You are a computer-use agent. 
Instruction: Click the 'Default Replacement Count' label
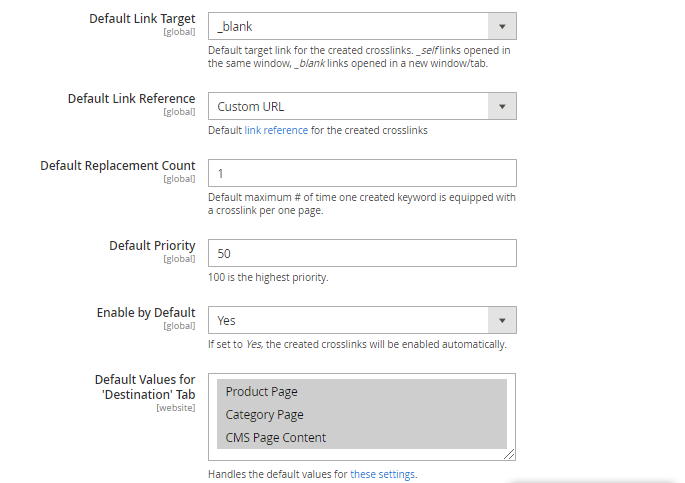click(x=118, y=165)
